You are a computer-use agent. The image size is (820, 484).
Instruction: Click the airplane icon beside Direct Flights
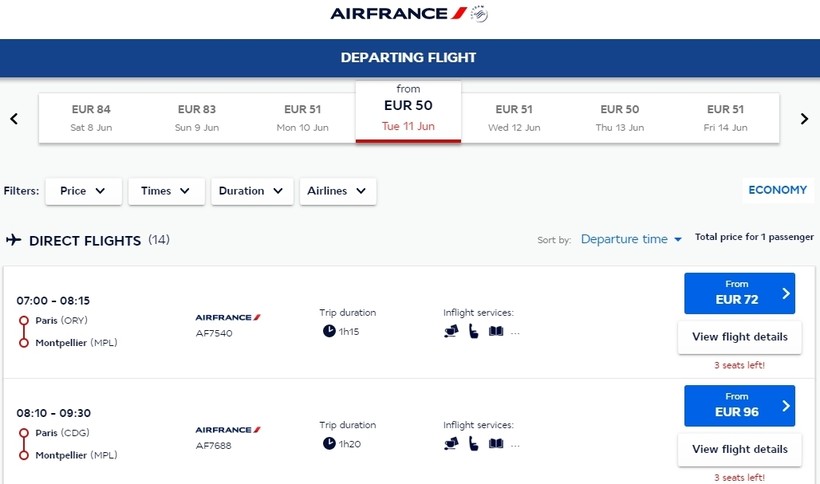pos(14,240)
